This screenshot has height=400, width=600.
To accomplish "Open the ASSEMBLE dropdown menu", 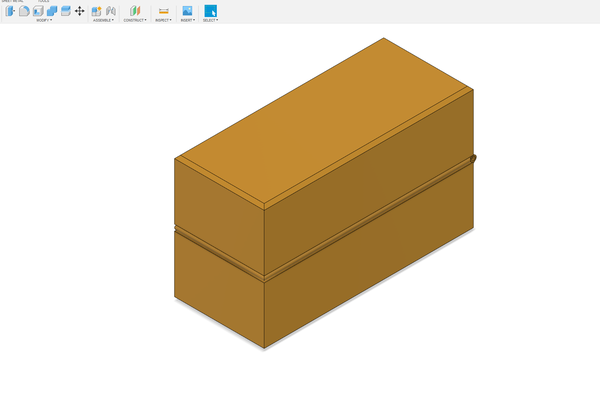I will [x=103, y=20].
